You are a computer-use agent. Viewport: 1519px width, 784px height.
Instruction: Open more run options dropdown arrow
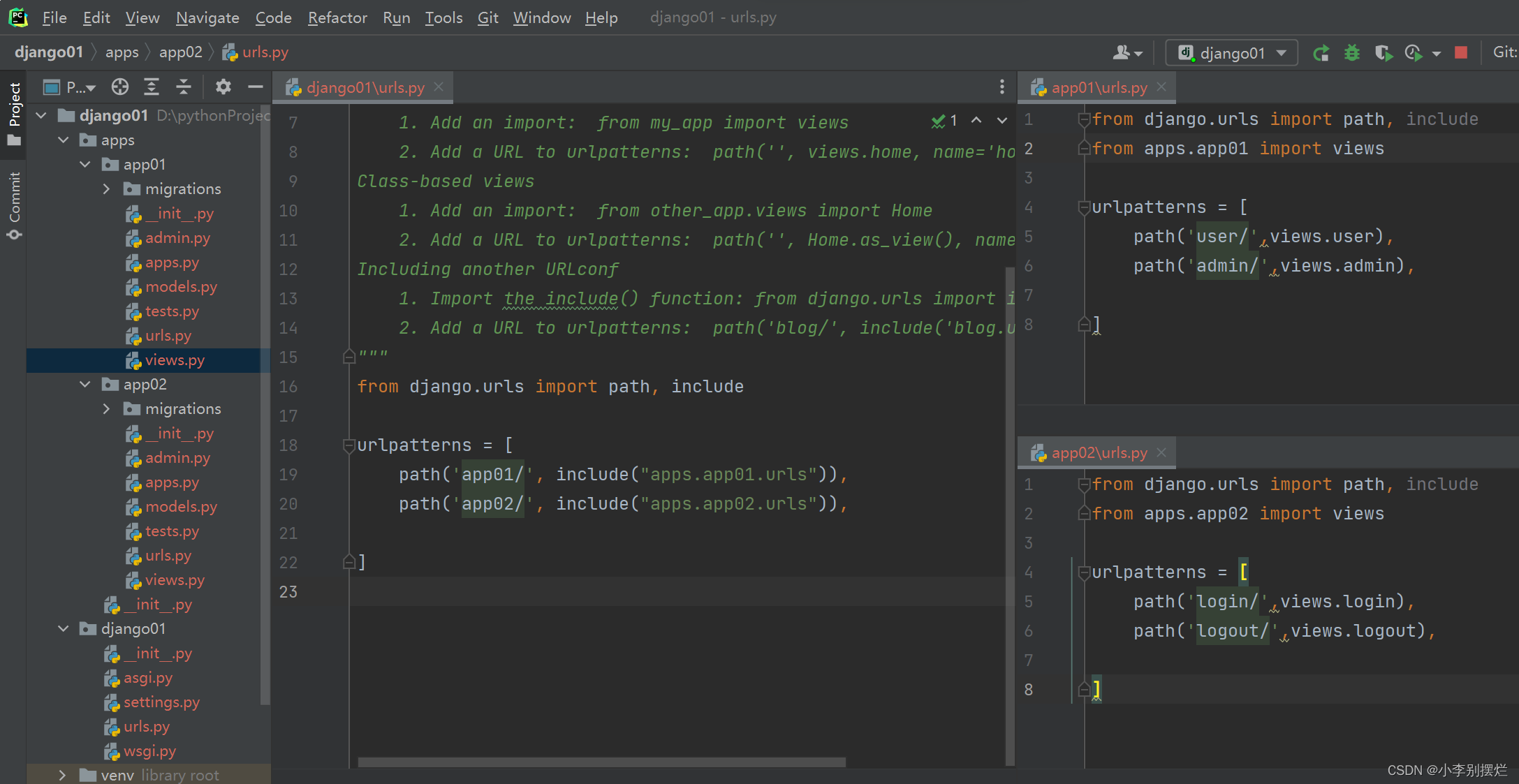pos(1437,54)
